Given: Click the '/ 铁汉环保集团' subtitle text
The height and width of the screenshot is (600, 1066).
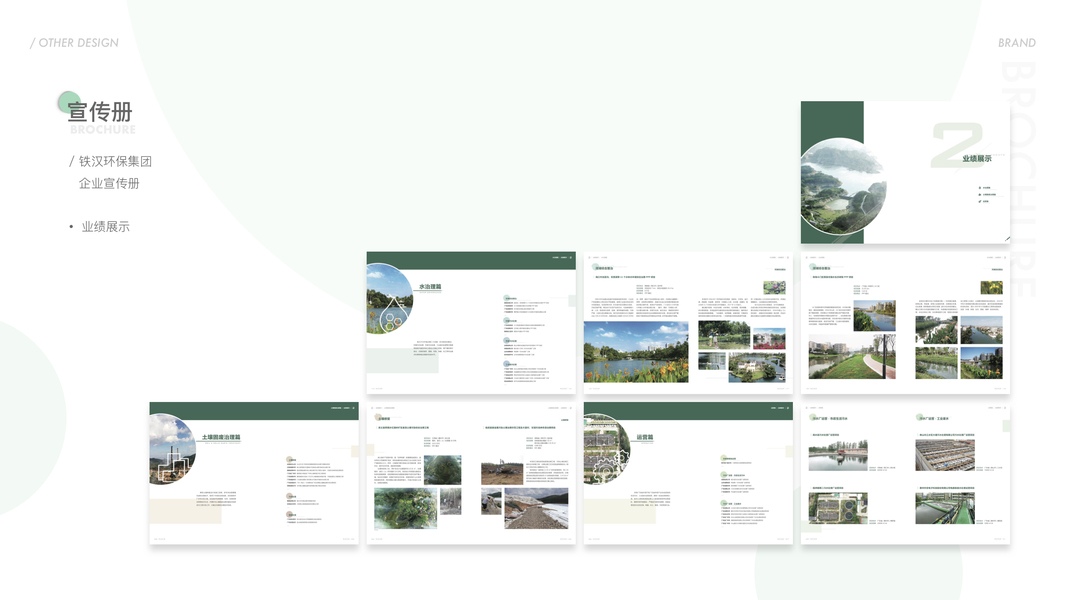Looking at the screenshot, I should tap(110, 161).
